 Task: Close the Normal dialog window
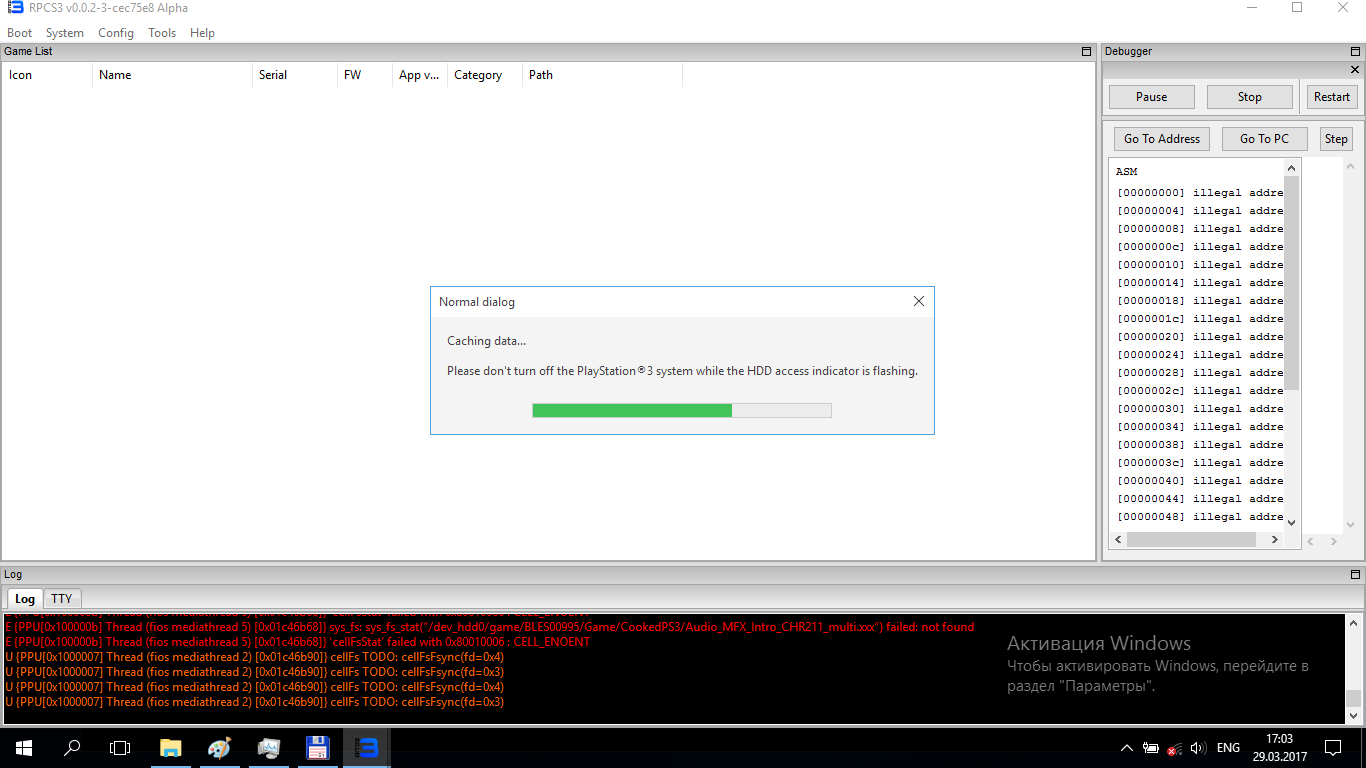tap(918, 301)
